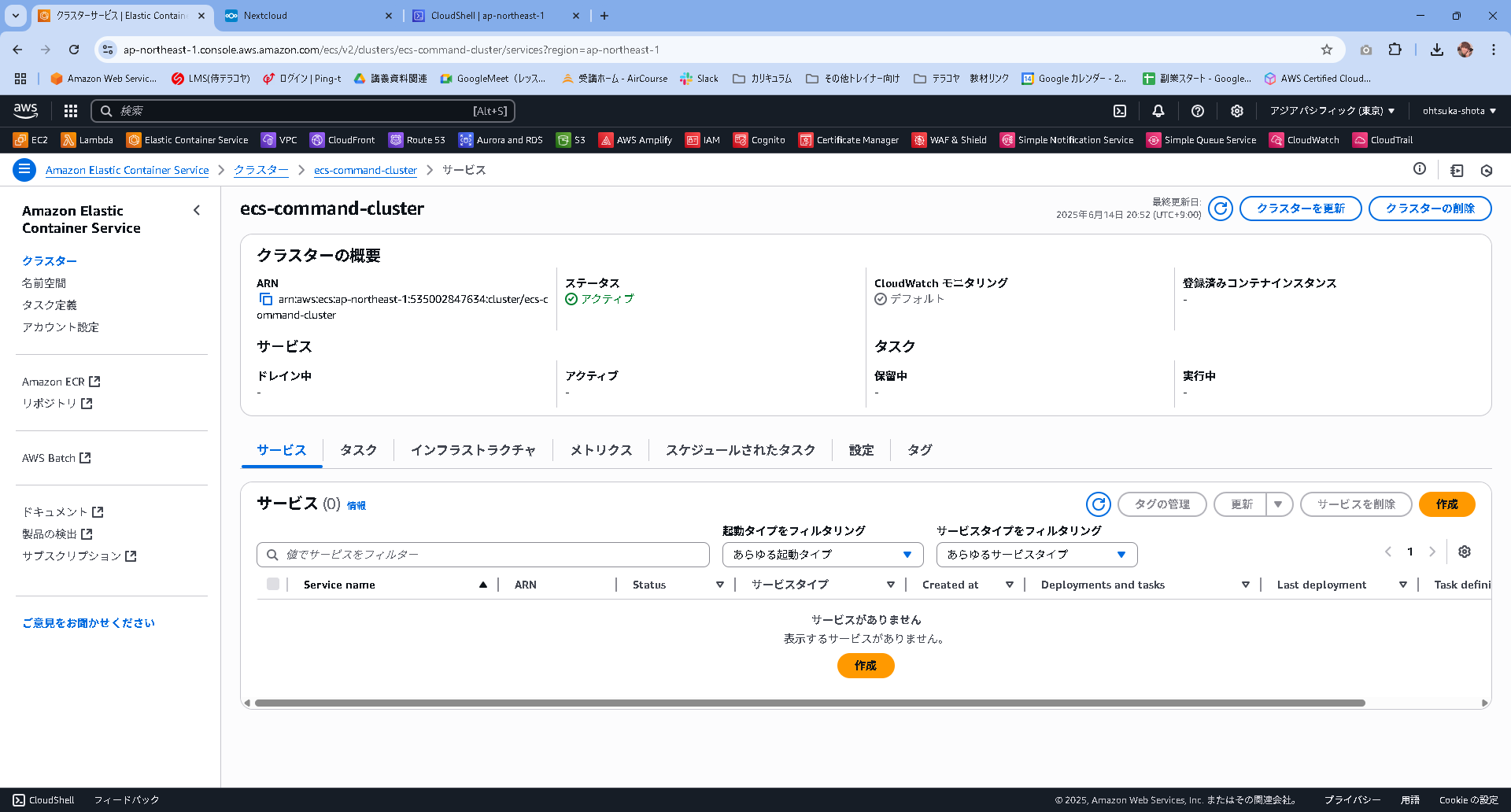The image size is (1511, 812).
Task: Switch to the メトリクス tab
Action: click(x=601, y=450)
